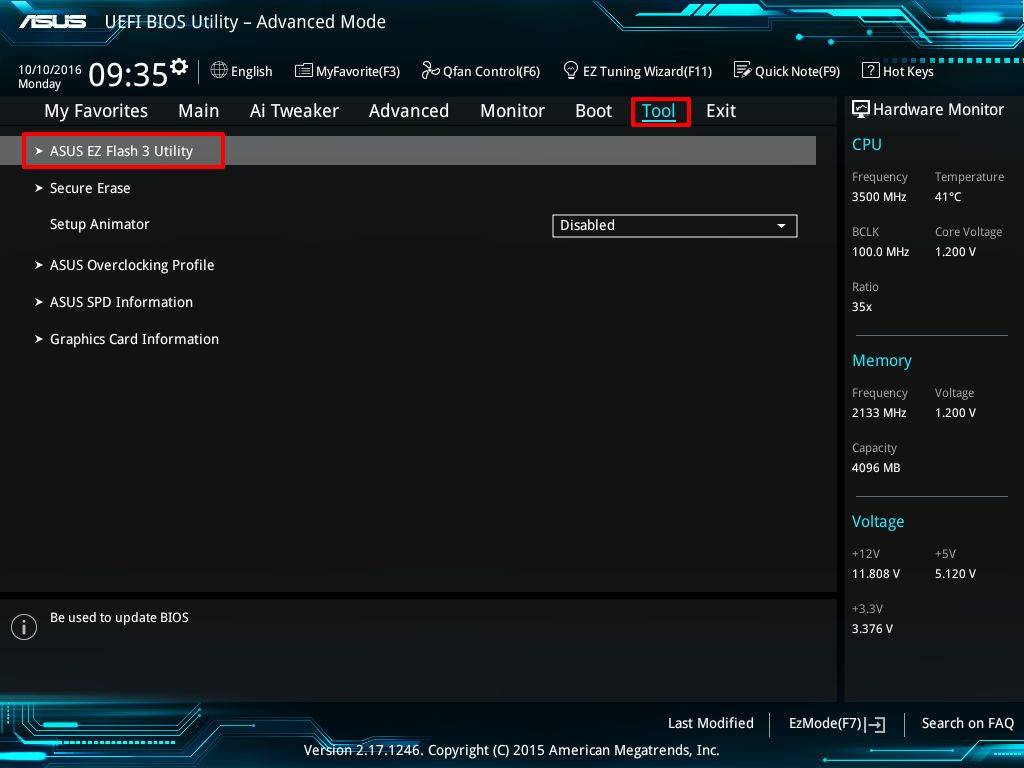Open the Boot tab
This screenshot has width=1024, height=768.
coord(594,111)
